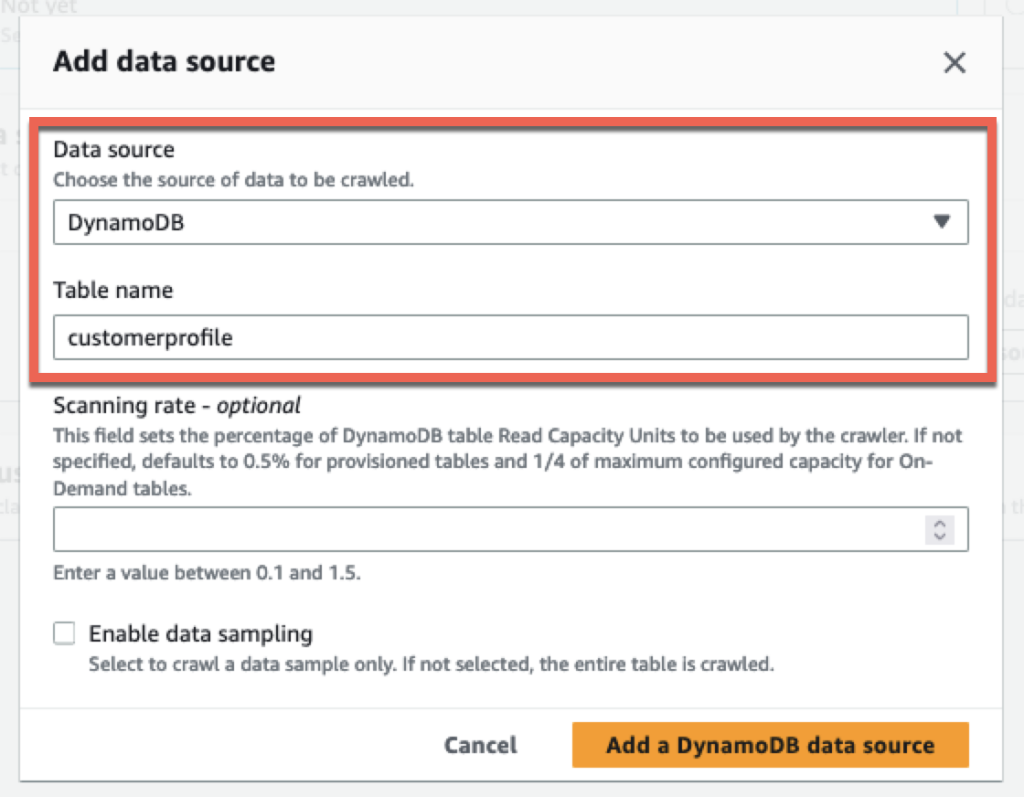
Task: Click the data sampling description text
Action: tap(431, 664)
